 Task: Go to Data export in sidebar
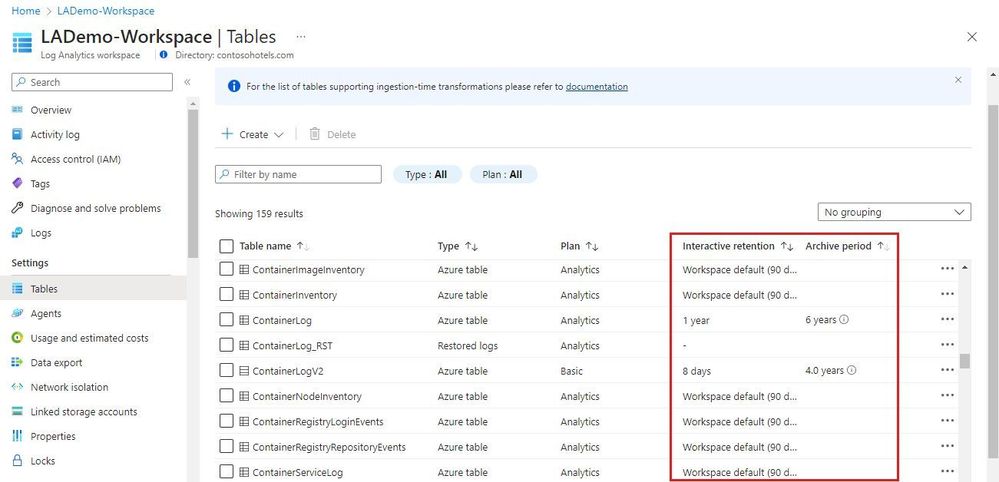coord(56,363)
